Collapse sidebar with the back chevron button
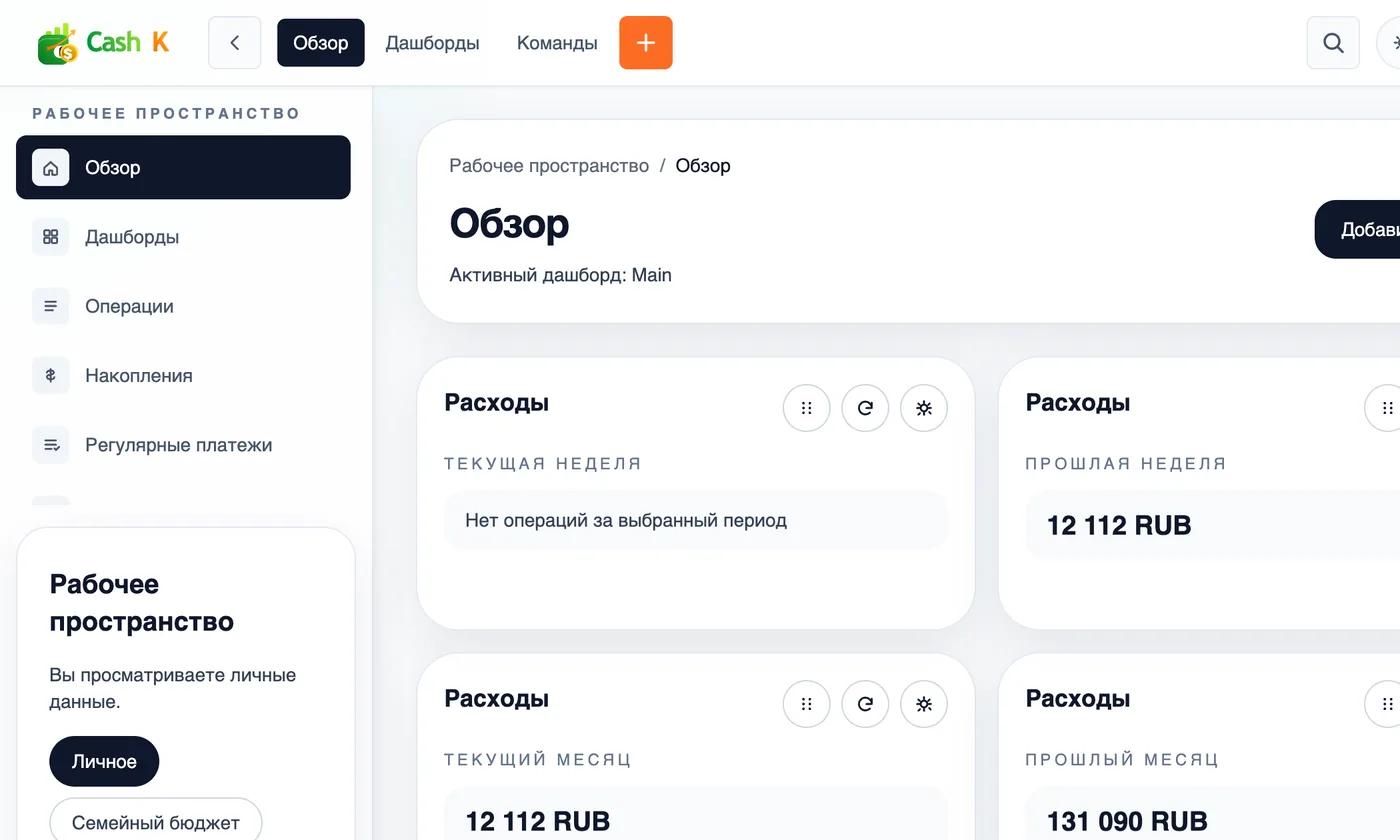 point(235,43)
